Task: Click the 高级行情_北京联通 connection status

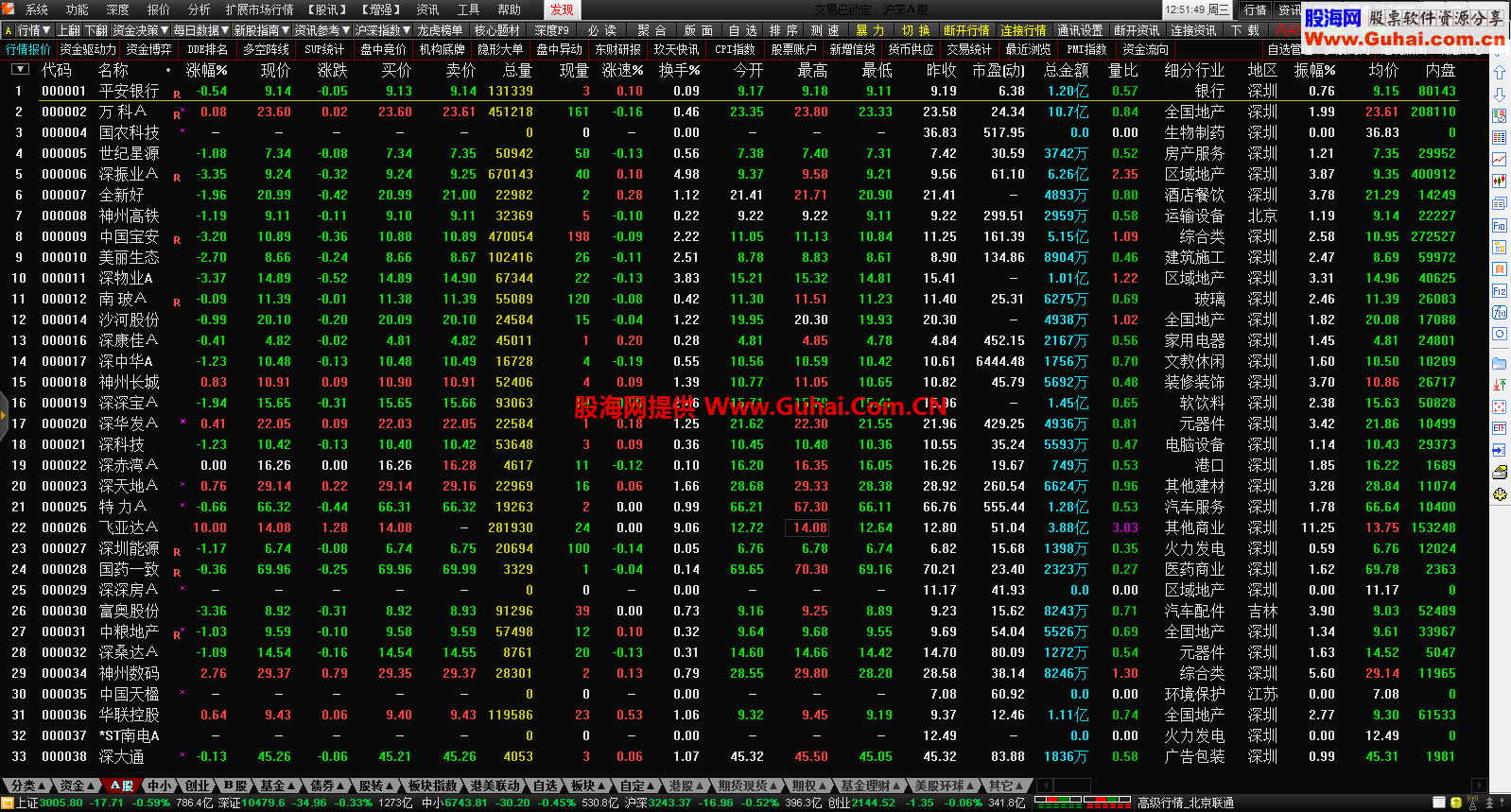Action: coord(1186,803)
